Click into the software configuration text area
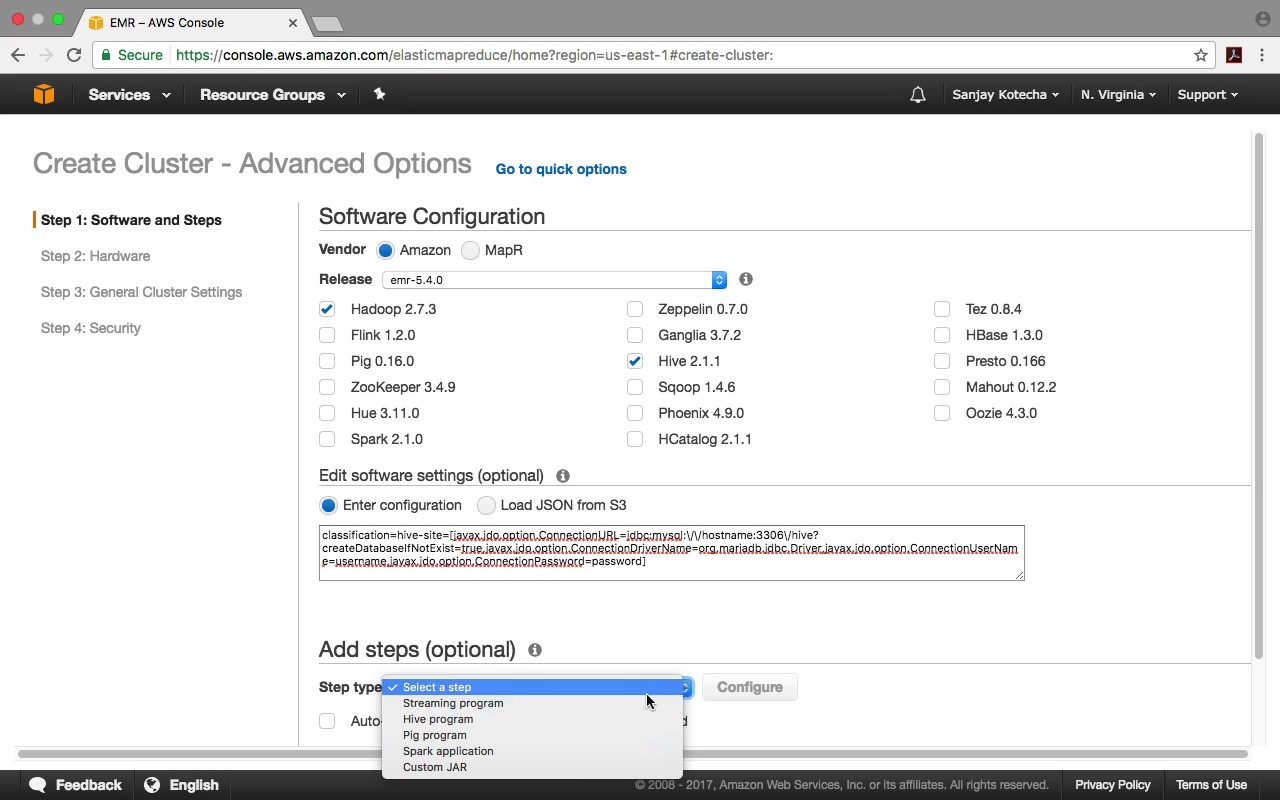 (672, 553)
